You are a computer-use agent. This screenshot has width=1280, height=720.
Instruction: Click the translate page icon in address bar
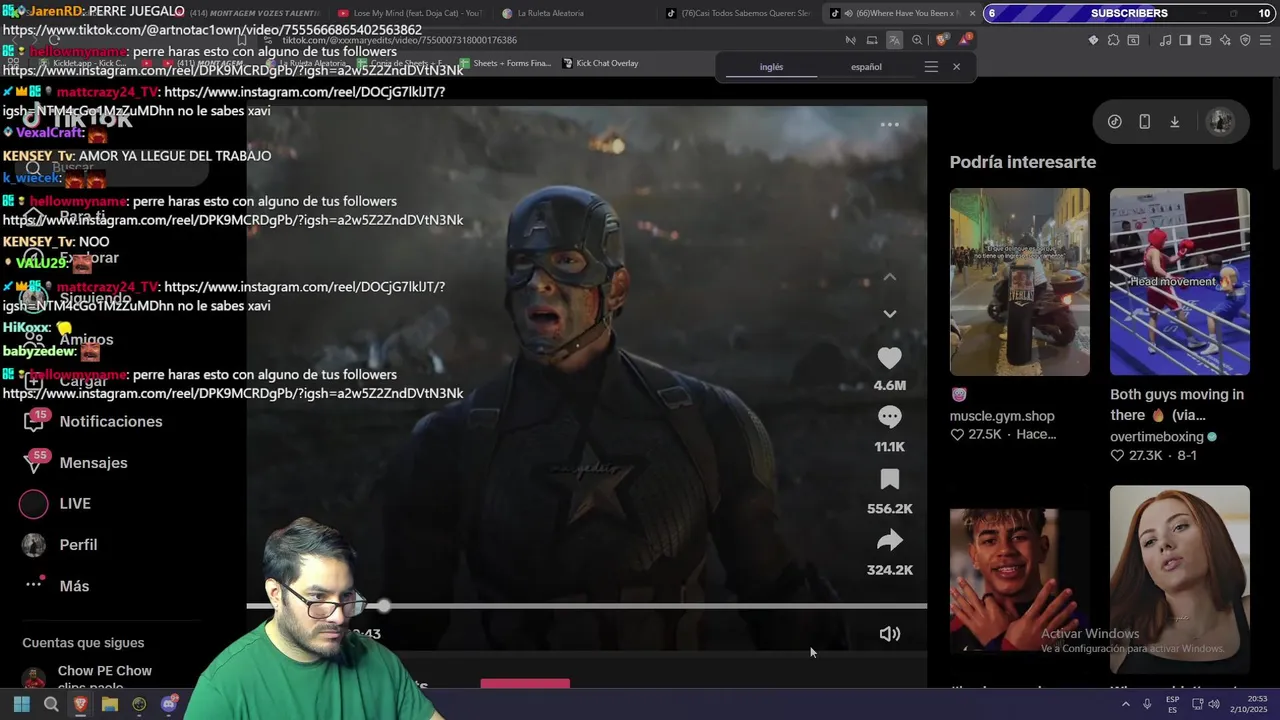pyautogui.click(x=894, y=40)
